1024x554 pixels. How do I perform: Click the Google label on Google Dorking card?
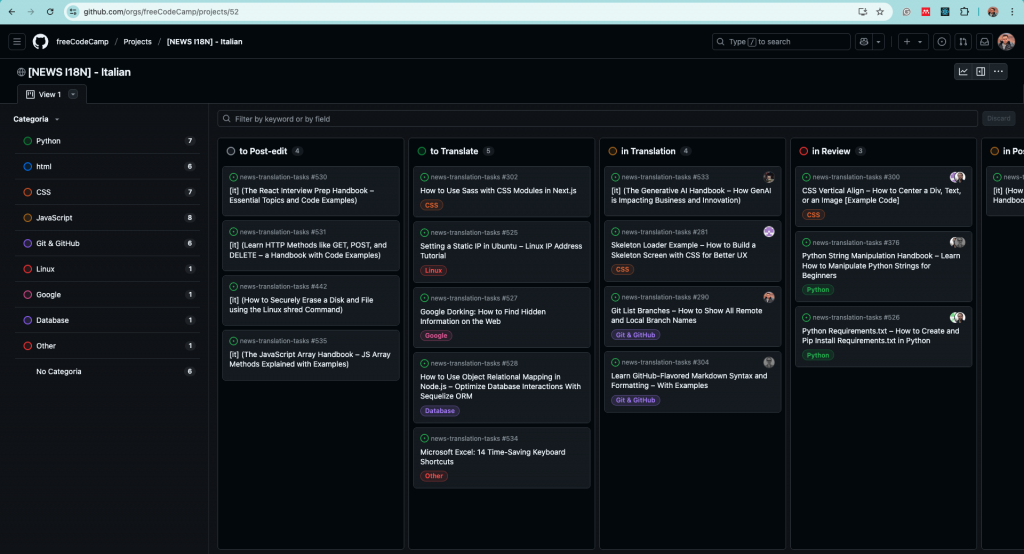click(436, 336)
